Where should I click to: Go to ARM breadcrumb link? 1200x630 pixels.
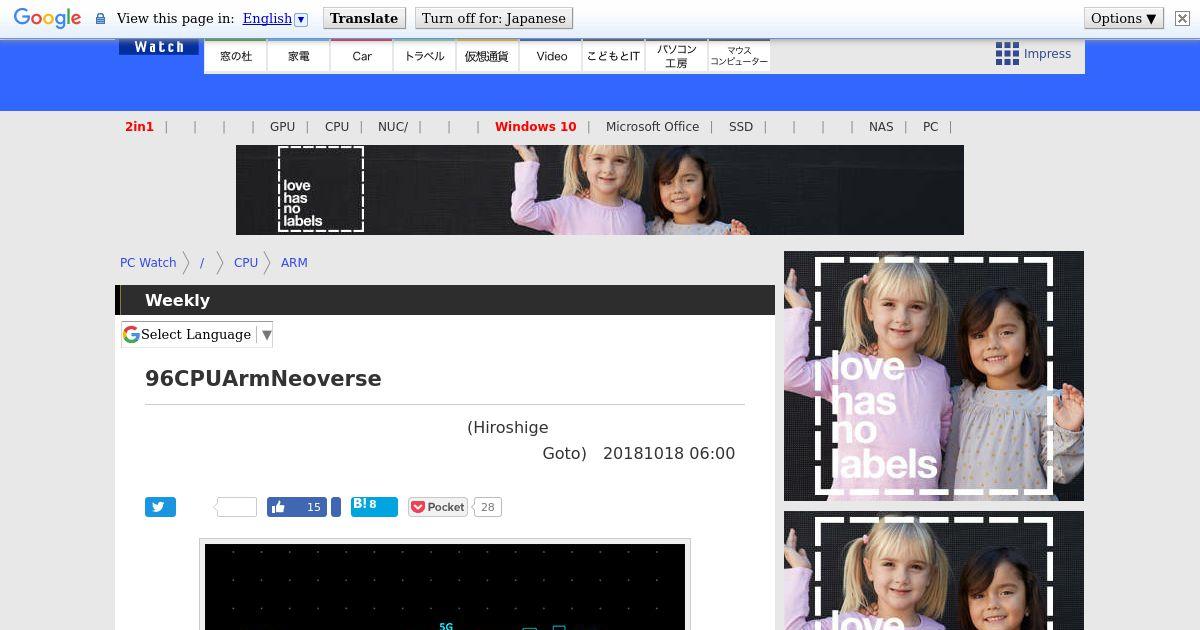click(294, 263)
